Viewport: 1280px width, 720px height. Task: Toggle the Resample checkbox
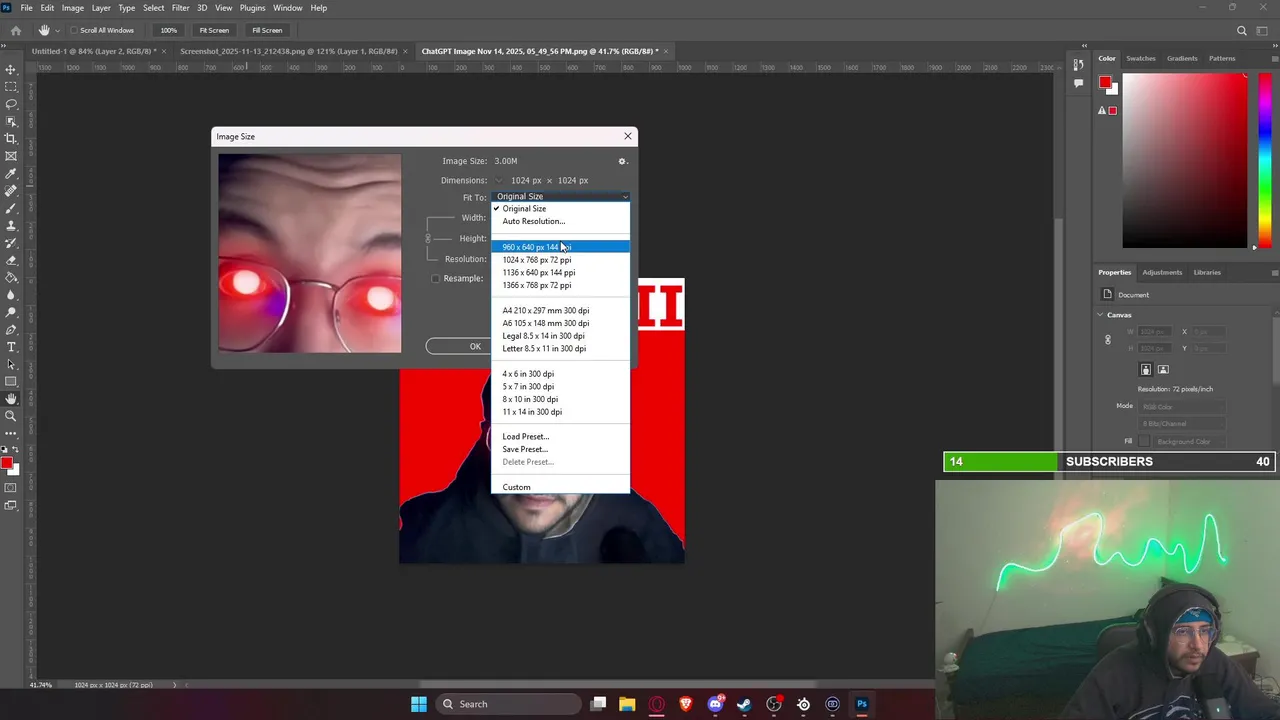(435, 278)
